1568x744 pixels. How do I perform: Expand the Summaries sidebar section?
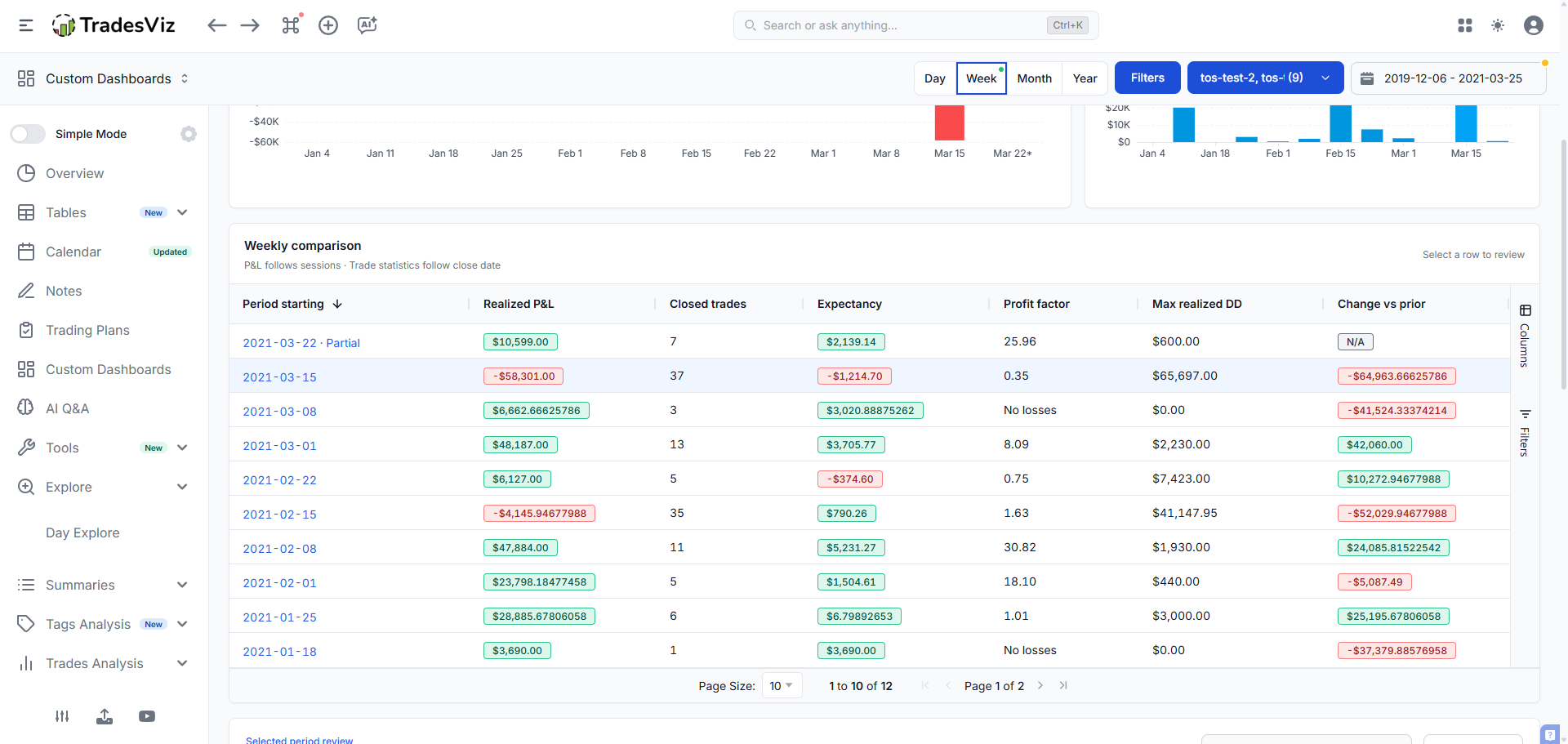click(182, 585)
